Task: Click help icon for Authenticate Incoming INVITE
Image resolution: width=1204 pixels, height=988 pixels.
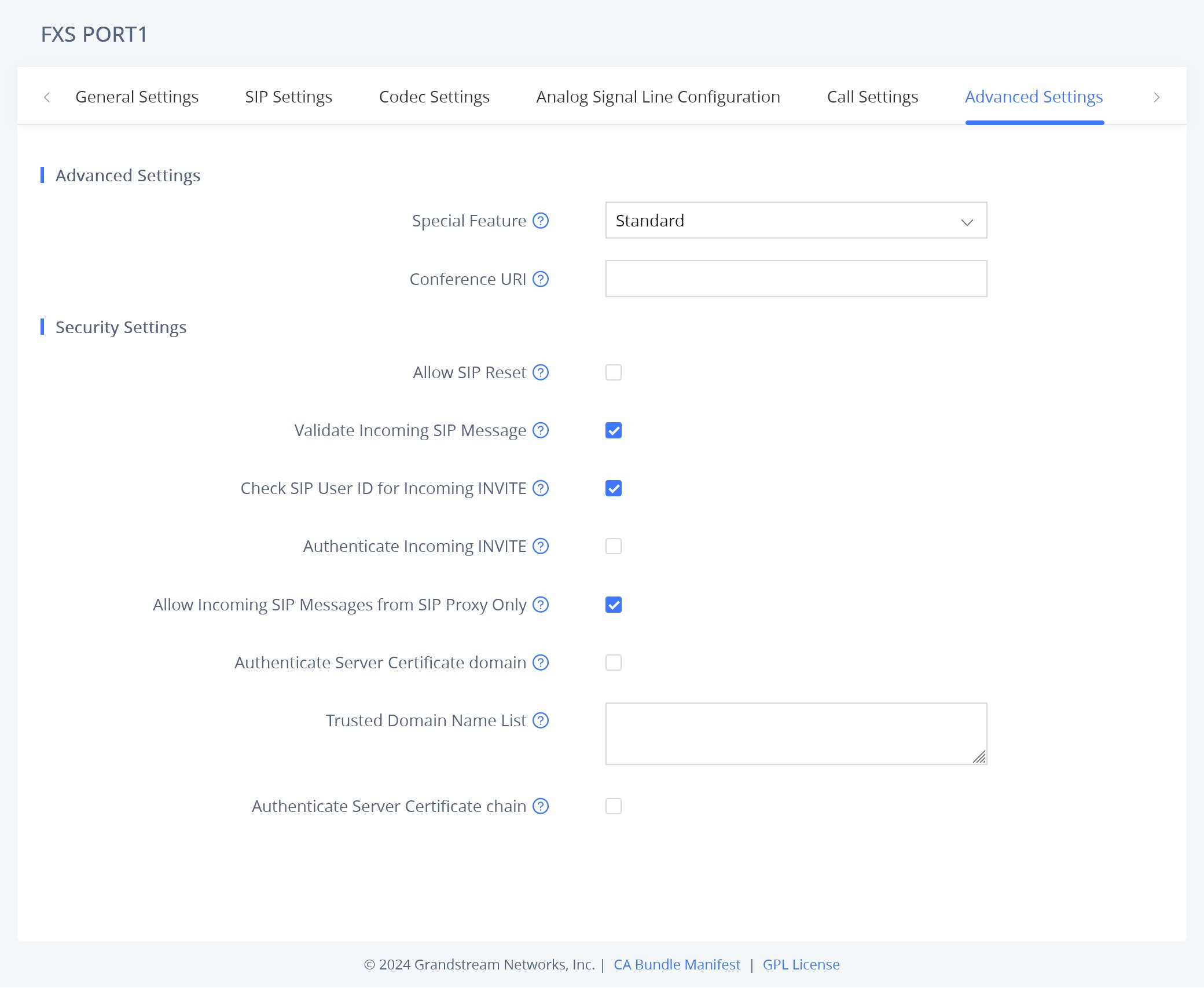Action: [540, 546]
